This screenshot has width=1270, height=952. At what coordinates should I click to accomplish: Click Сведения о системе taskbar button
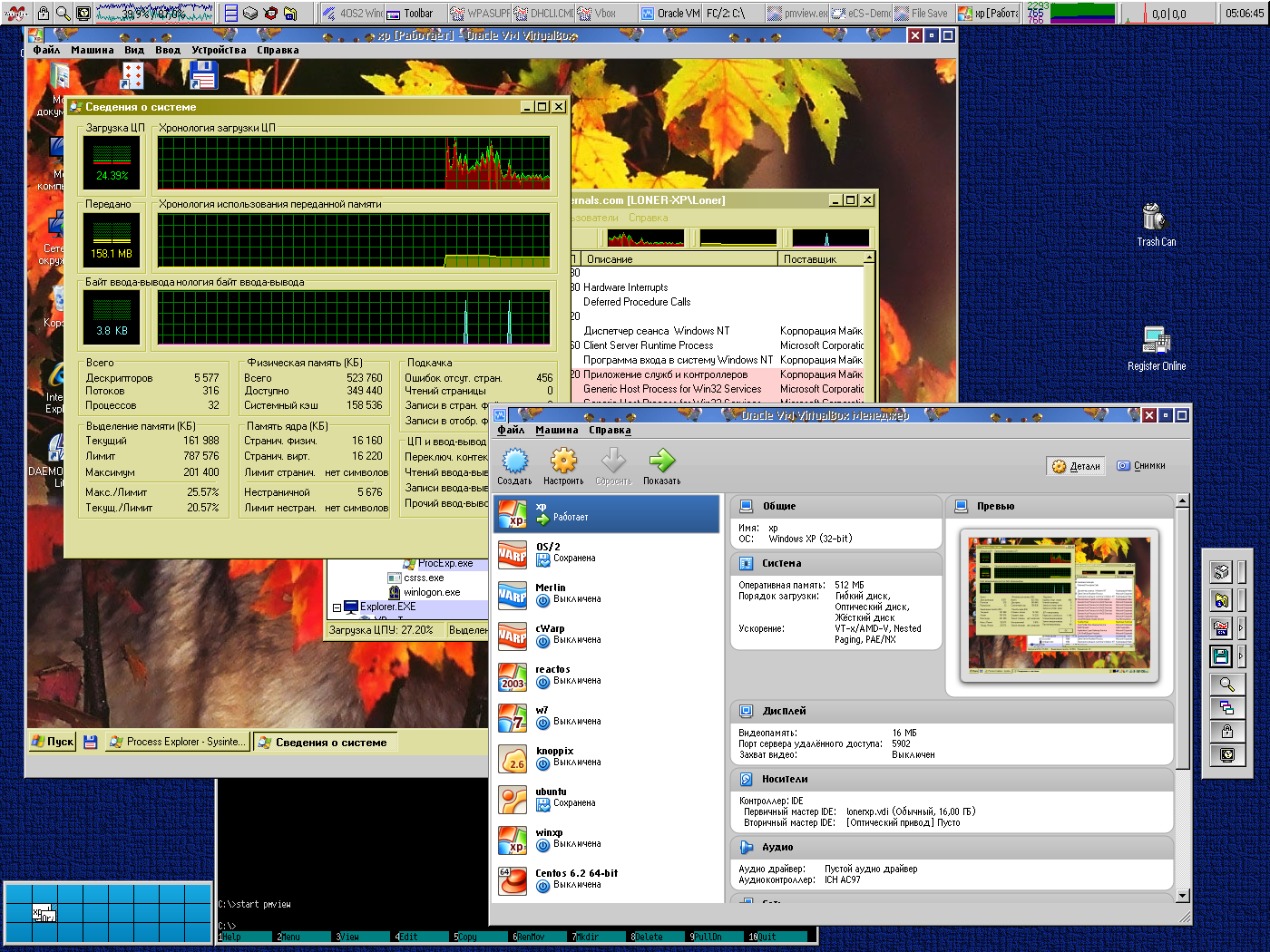point(325,743)
